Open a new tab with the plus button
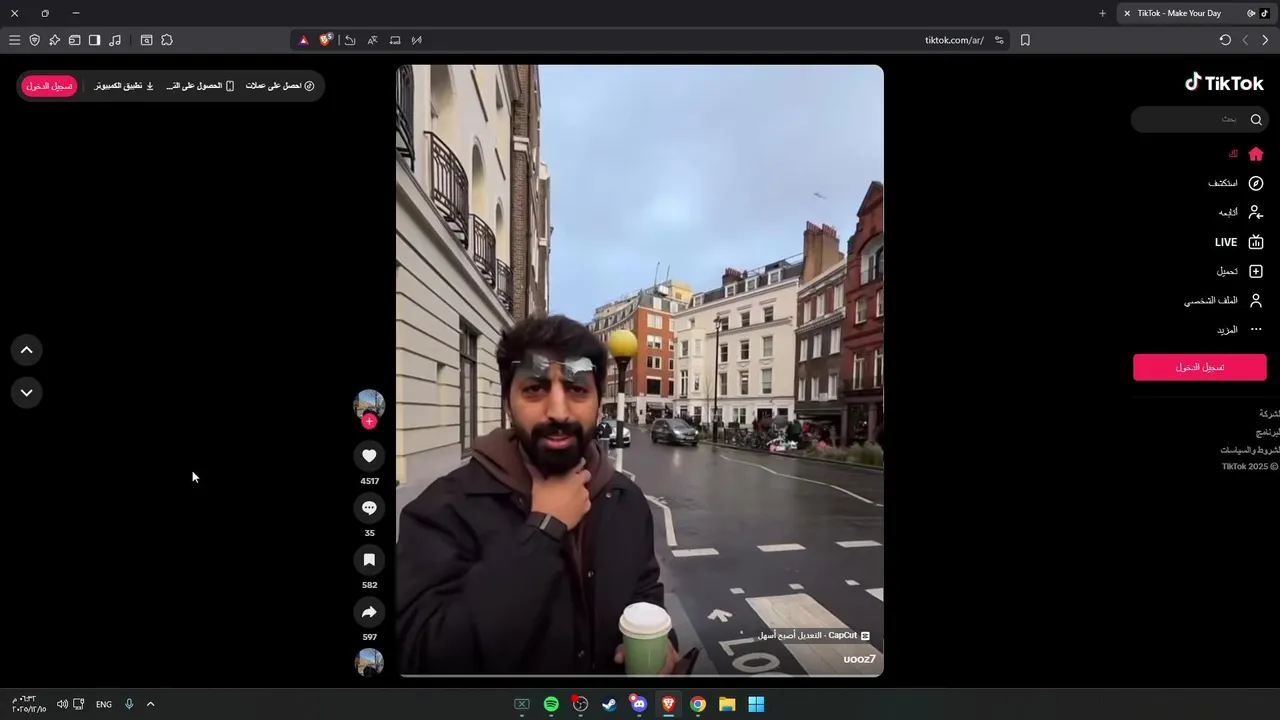 point(1102,13)
